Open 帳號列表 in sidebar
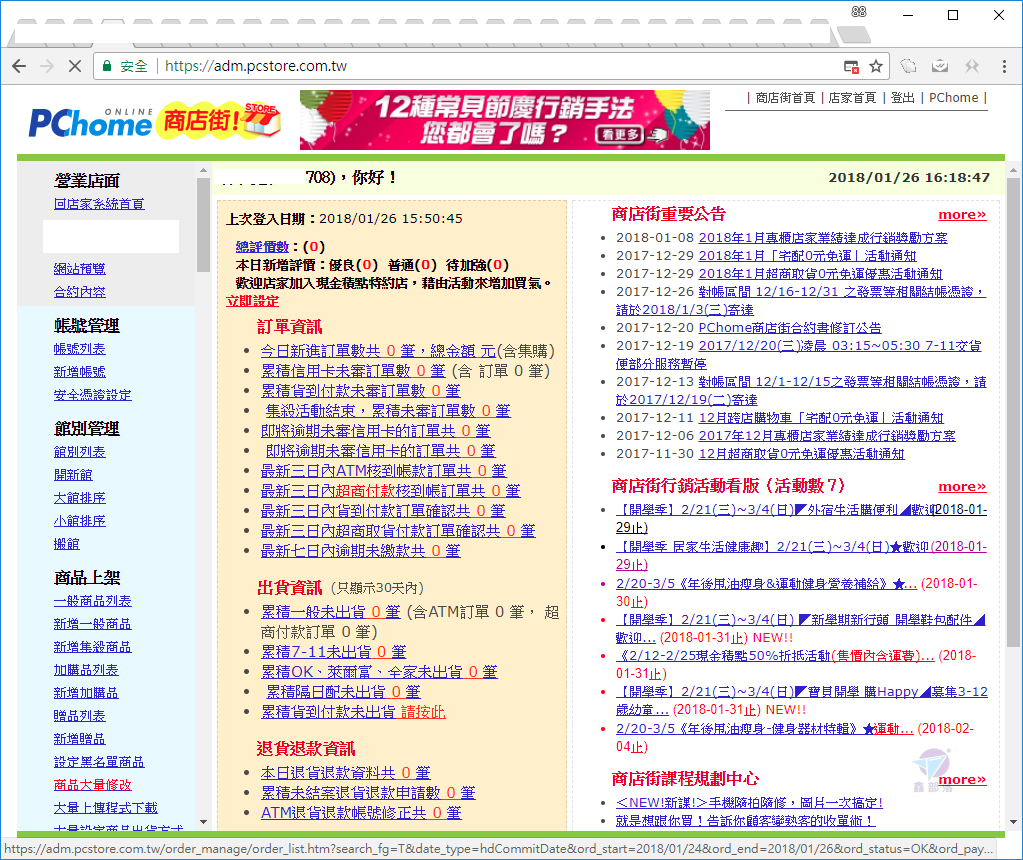The image size is (1023, 860). pos(80,349)
